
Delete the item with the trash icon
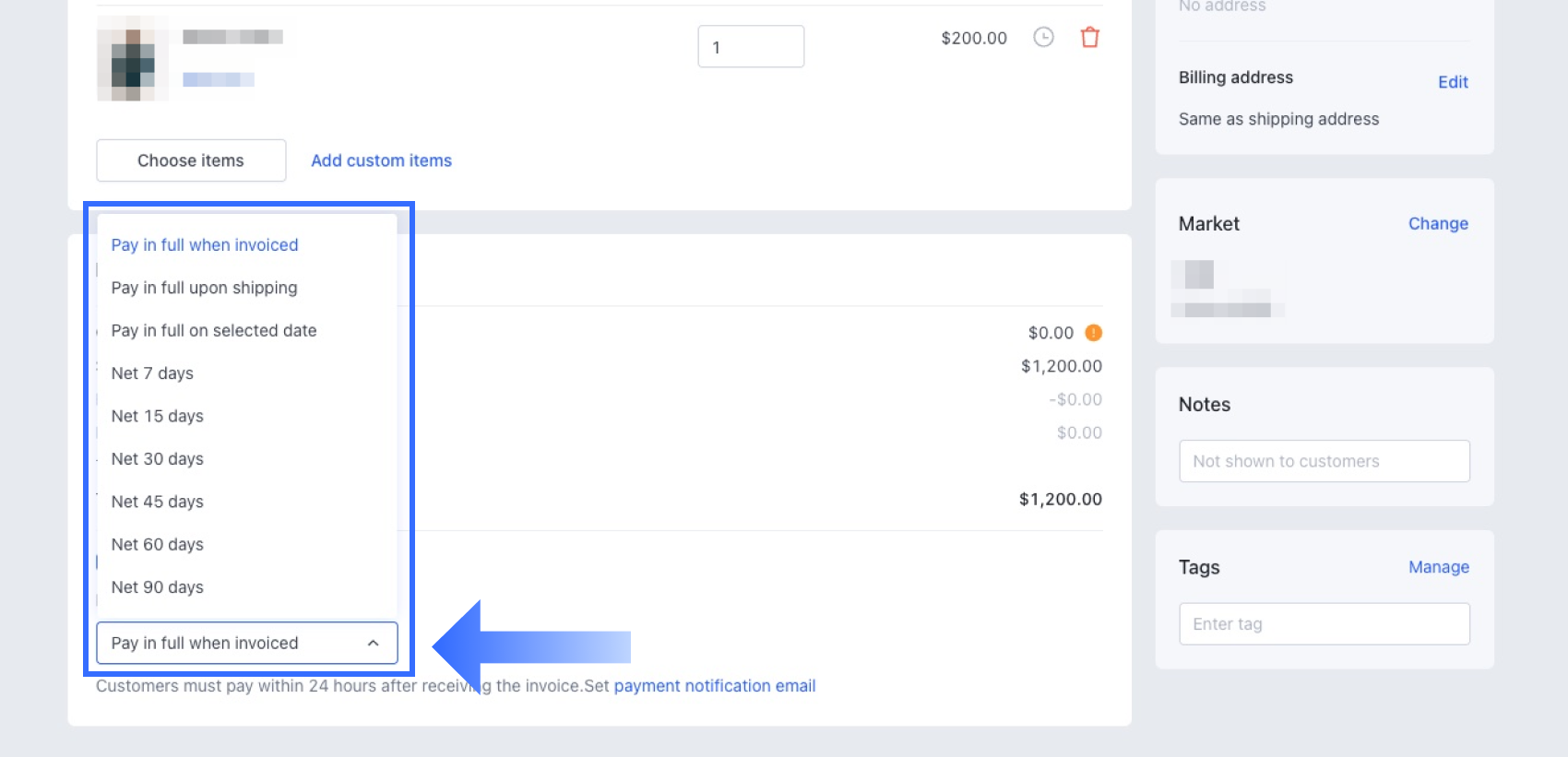pyautogui.click(x=1090, y=37)
